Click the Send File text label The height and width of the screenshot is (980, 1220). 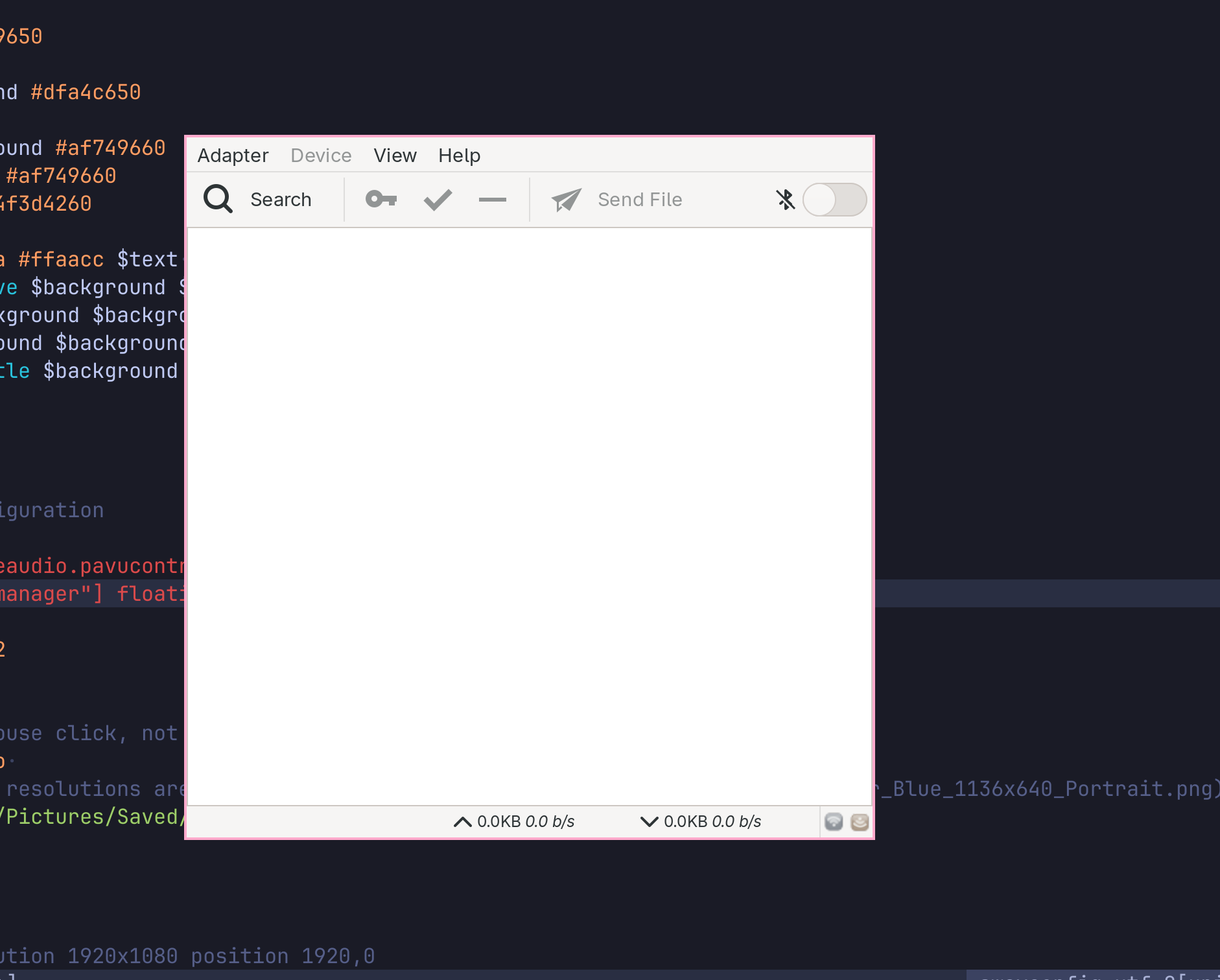640,200
